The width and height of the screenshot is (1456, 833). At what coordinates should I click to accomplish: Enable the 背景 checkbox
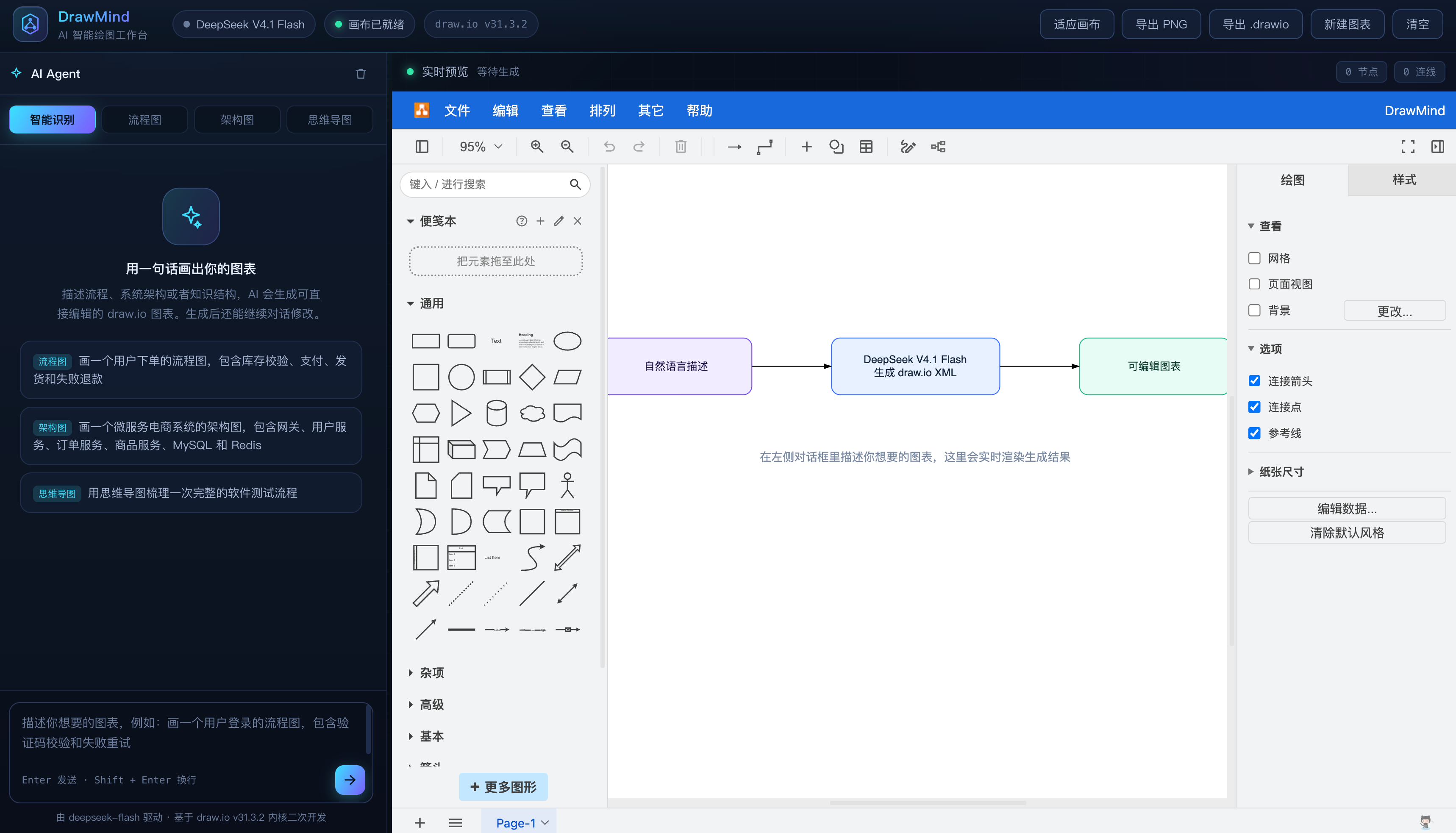(1254, 310)
